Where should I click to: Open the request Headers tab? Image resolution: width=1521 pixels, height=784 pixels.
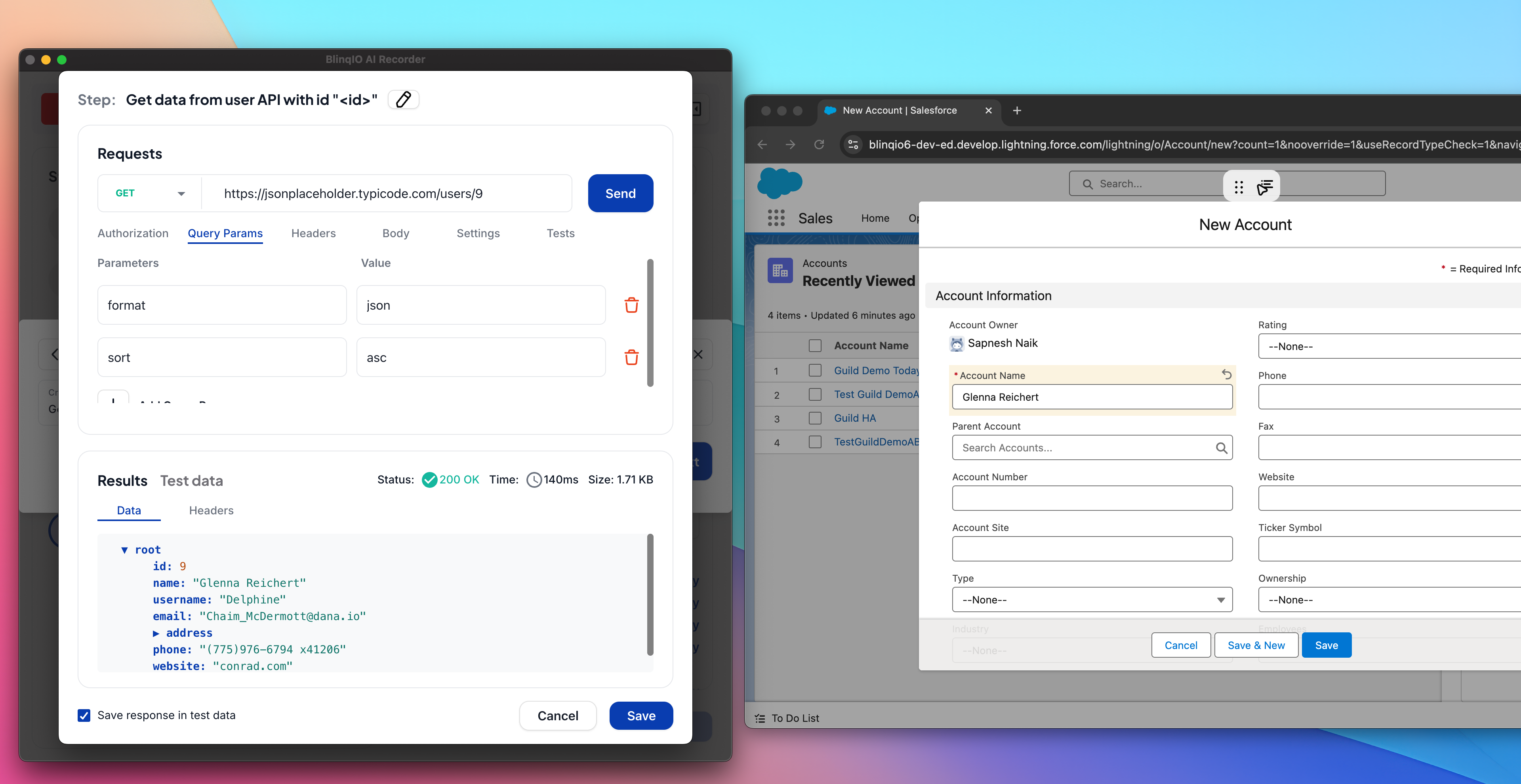313,233
